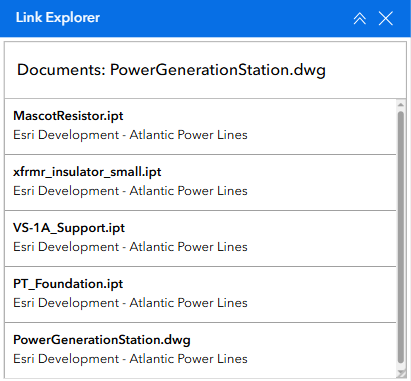This screenshot has height=381, width=411.
Task: Click the scrollbar up arrow
Action: click(x=401, y=105)
